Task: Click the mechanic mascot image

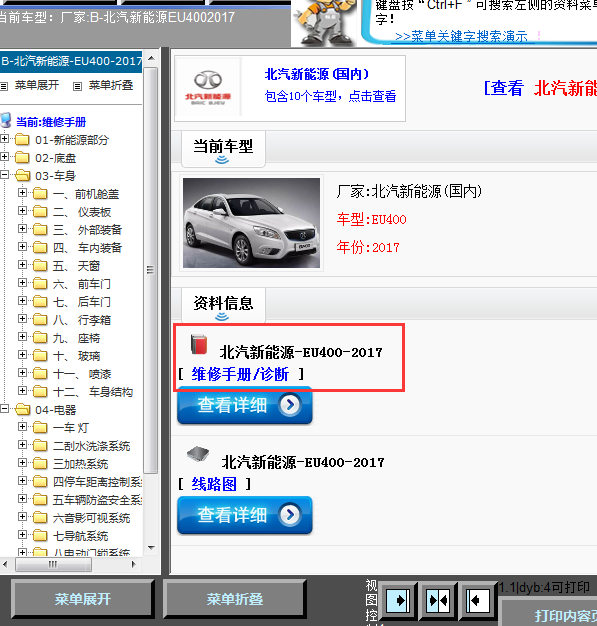Action: tap(324, 22)
